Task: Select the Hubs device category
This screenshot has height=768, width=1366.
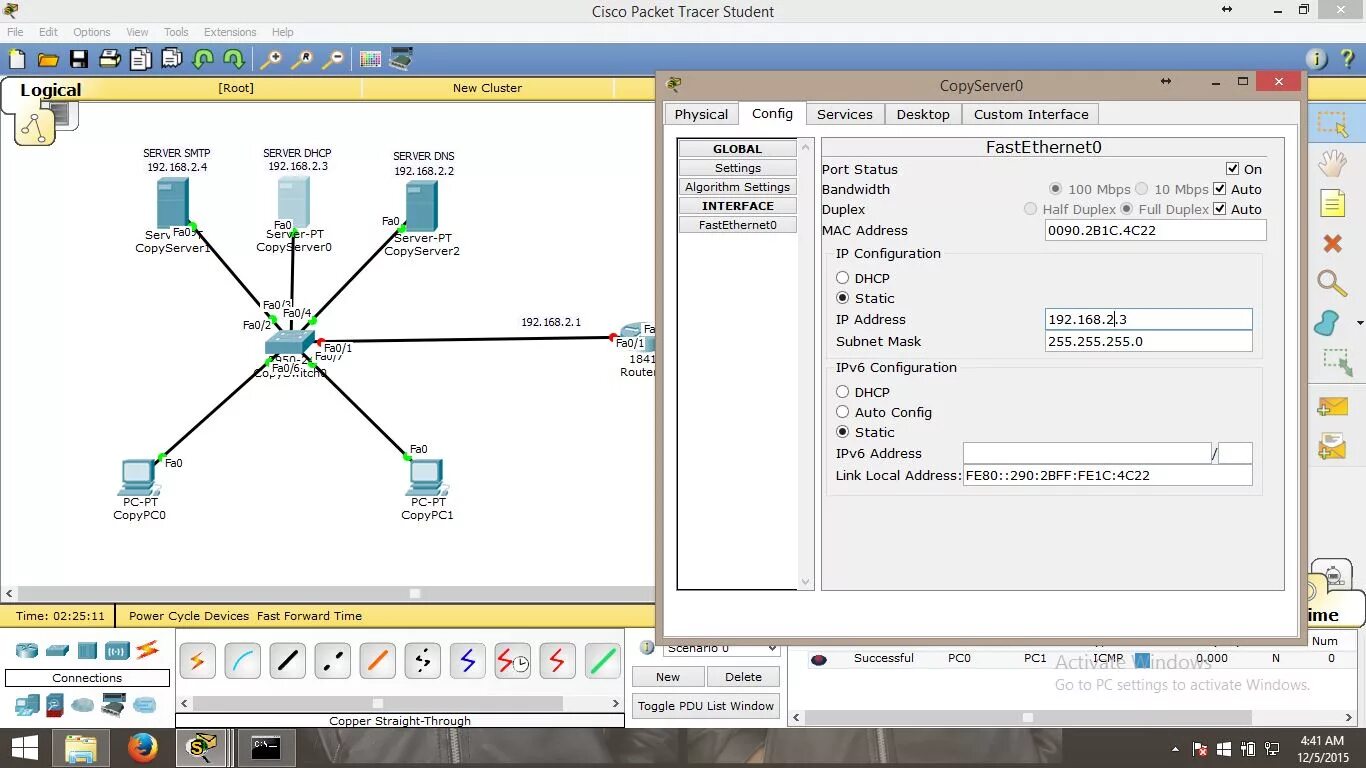Action: [87, 650]
